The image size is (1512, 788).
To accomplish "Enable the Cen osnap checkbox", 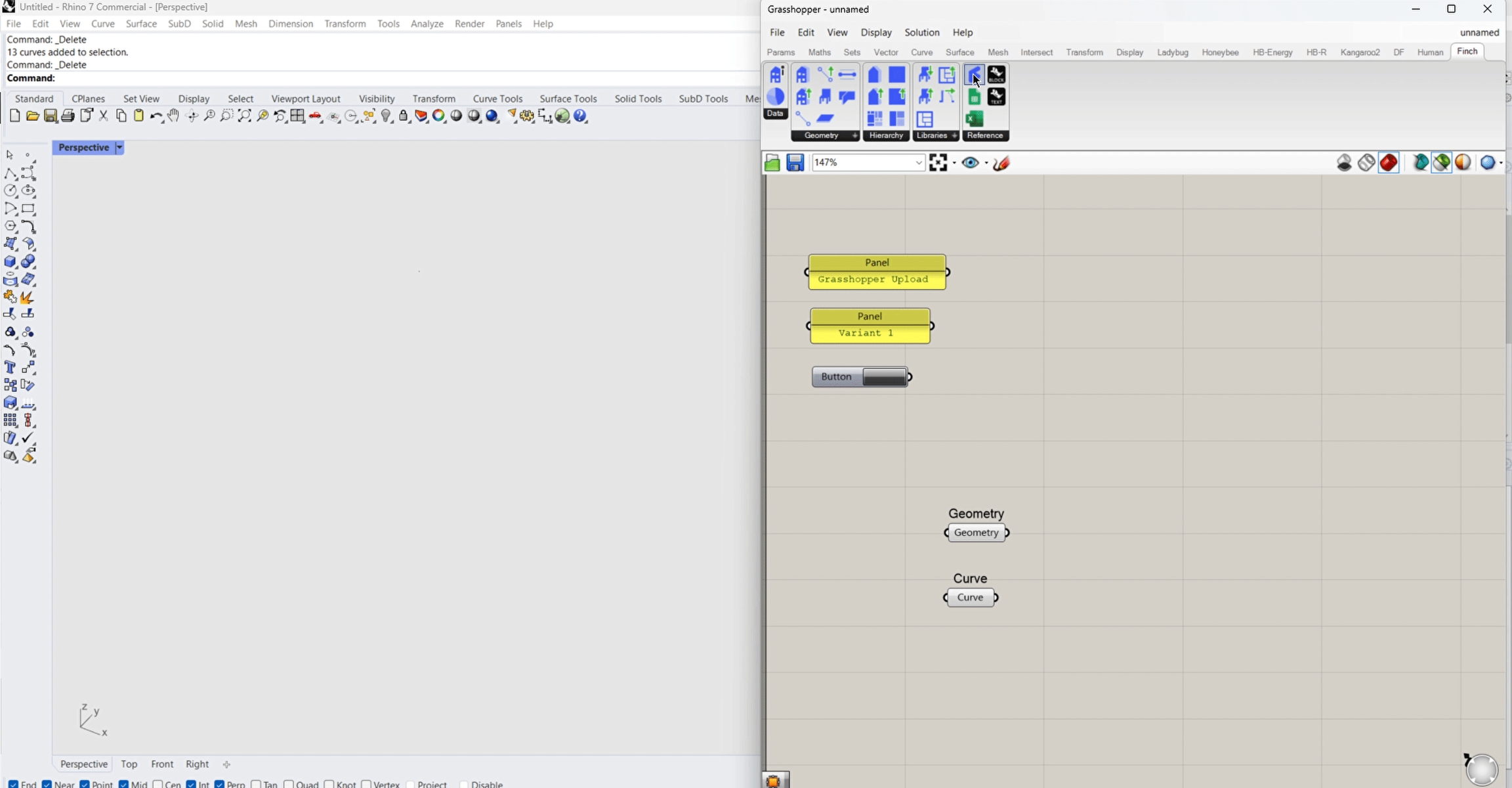I will coord(157,784).
